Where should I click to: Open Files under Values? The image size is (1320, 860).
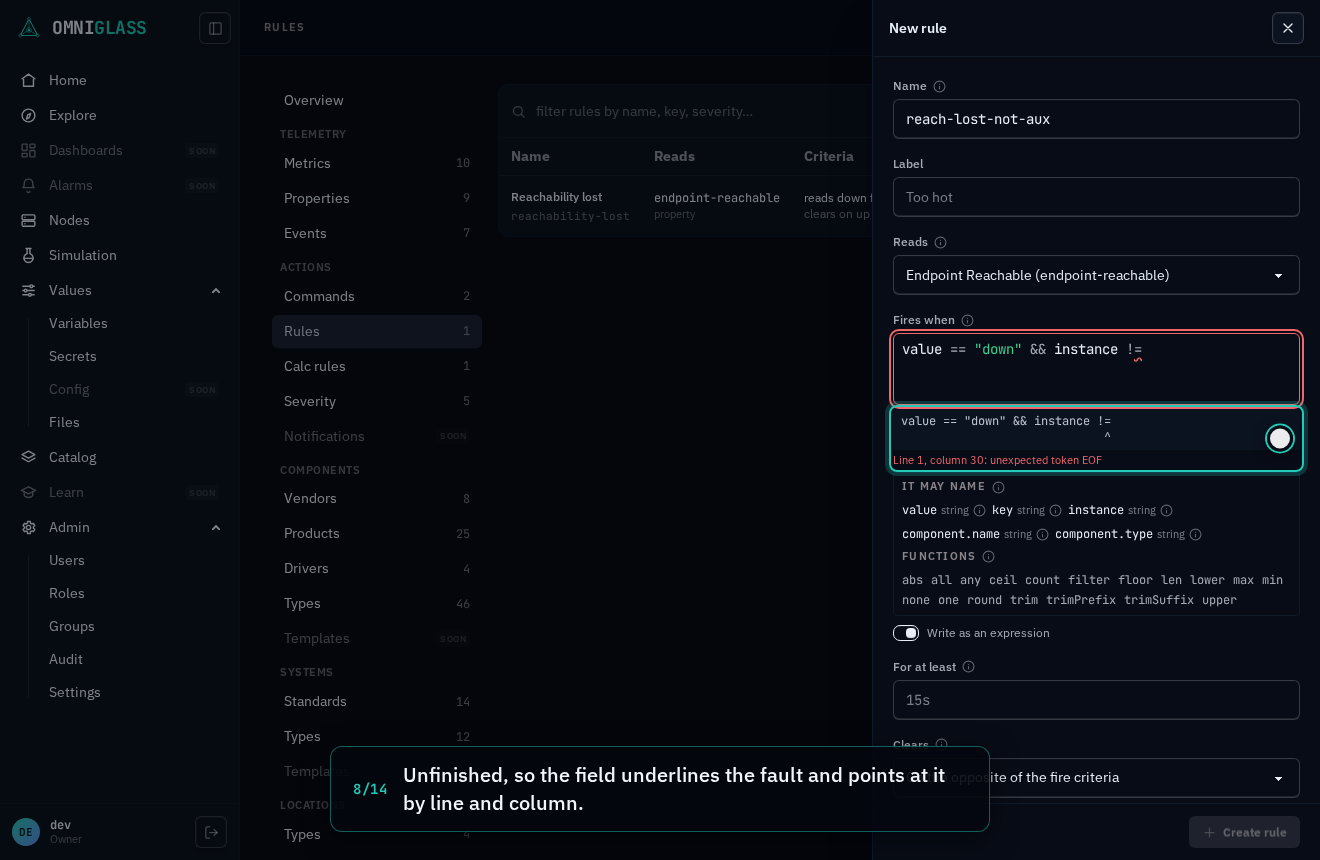[x=64, y=422]
